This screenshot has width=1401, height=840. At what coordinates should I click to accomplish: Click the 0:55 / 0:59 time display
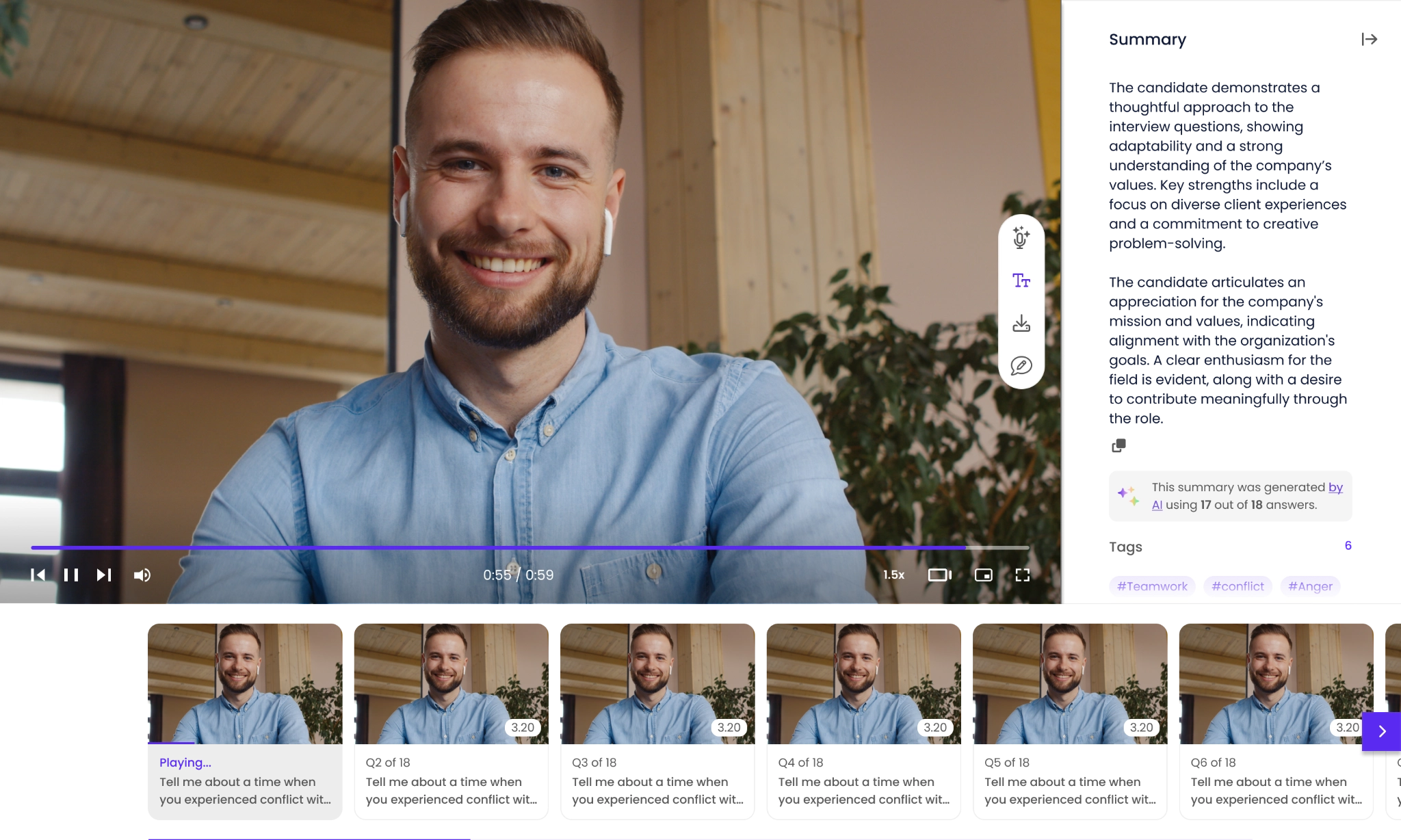(519, 575)
